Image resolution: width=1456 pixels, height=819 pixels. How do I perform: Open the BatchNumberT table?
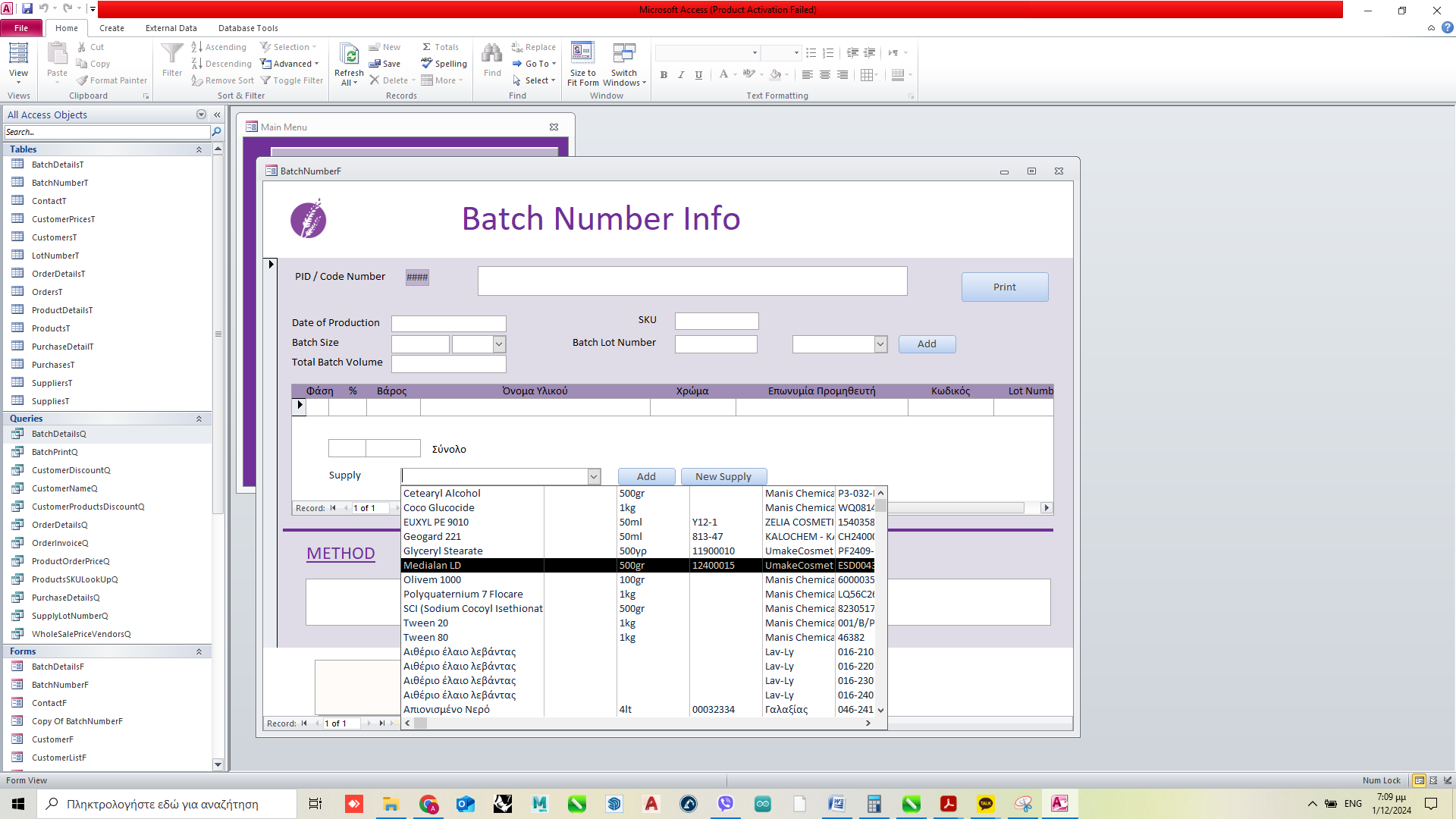(60, 183)
